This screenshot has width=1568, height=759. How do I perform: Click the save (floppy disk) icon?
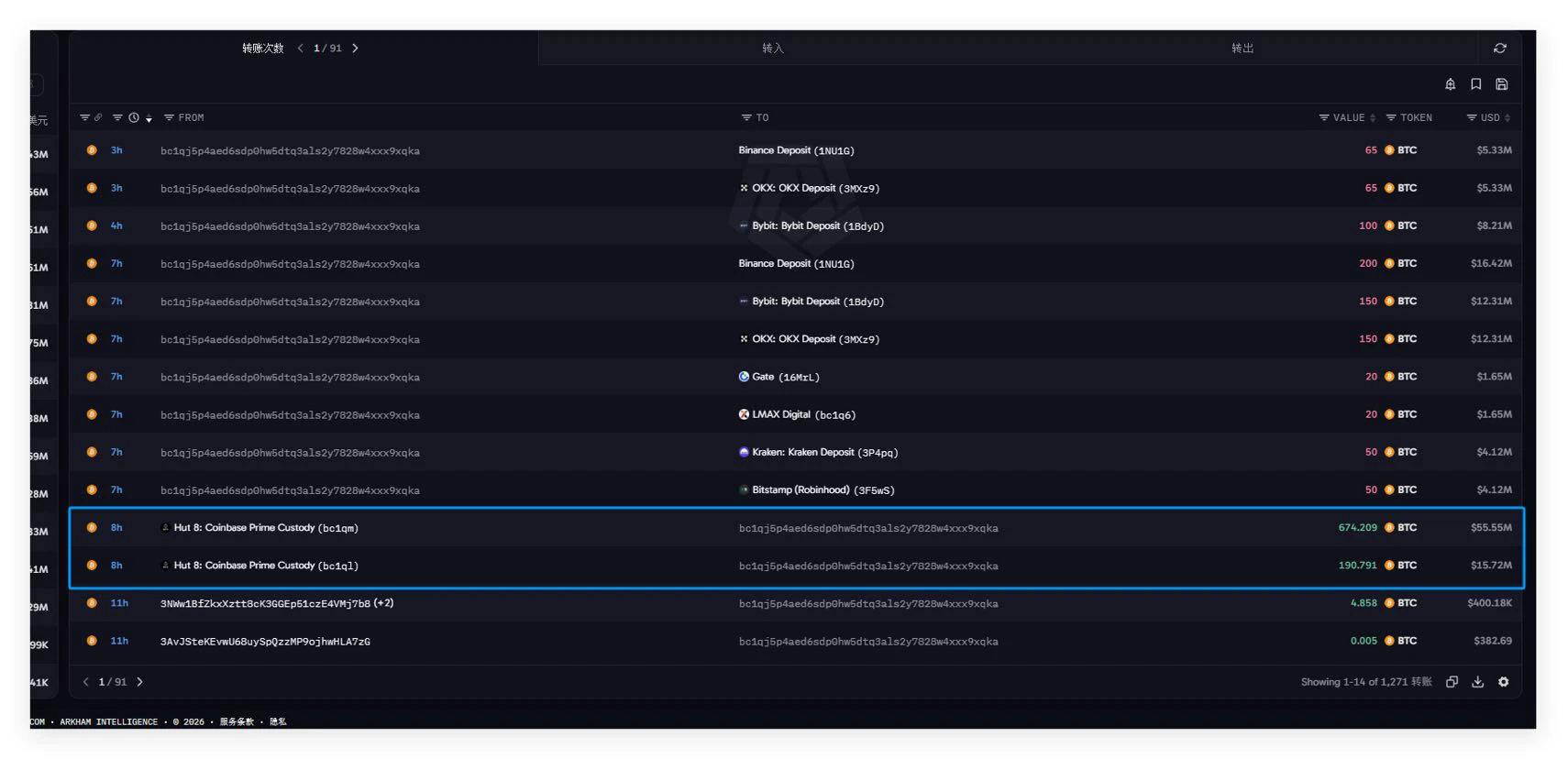[1501, 84]
